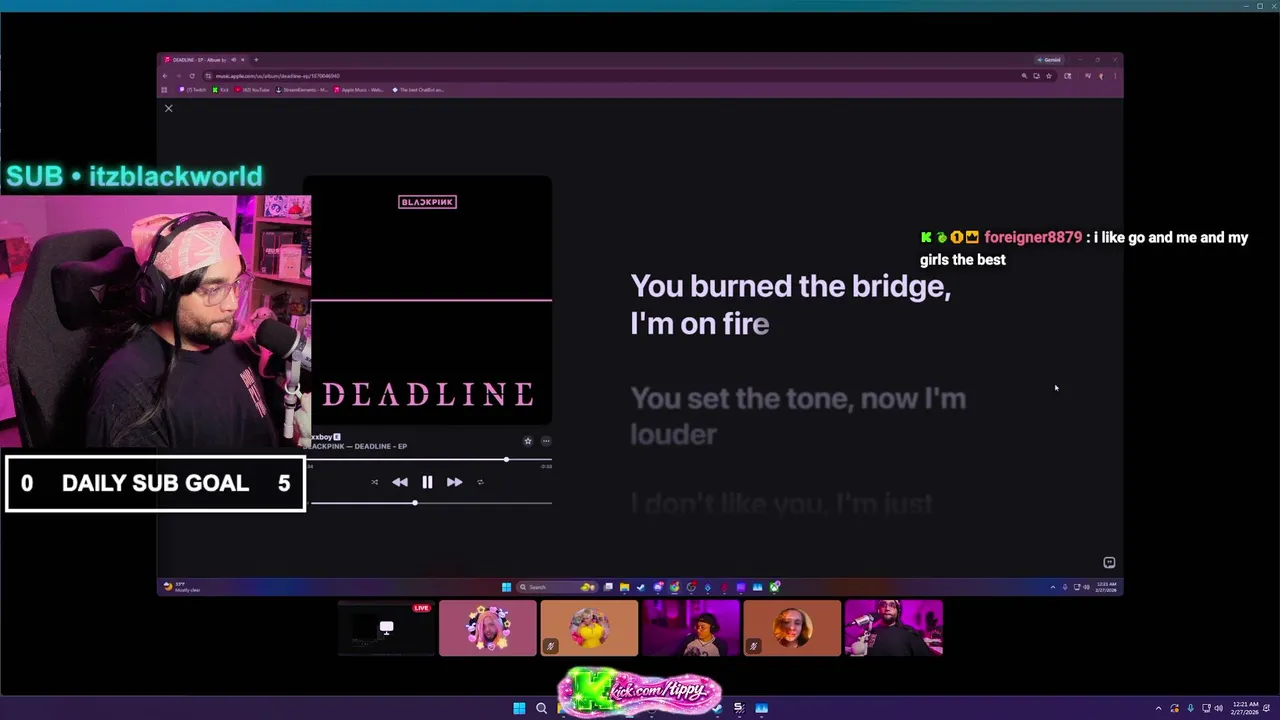Screen dimensions: 1280x720
Task: Open the YouTube bookmark
Action: click(x=253, y=90)
